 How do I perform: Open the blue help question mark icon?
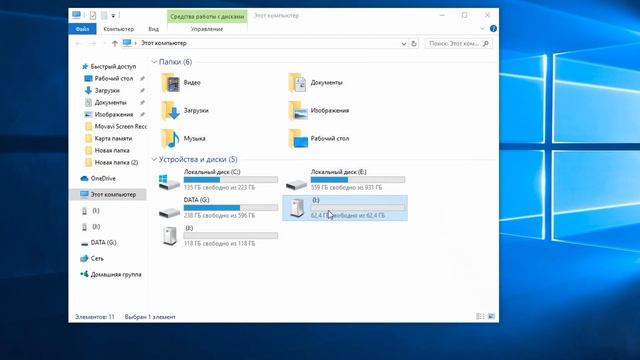coord(493,29)
